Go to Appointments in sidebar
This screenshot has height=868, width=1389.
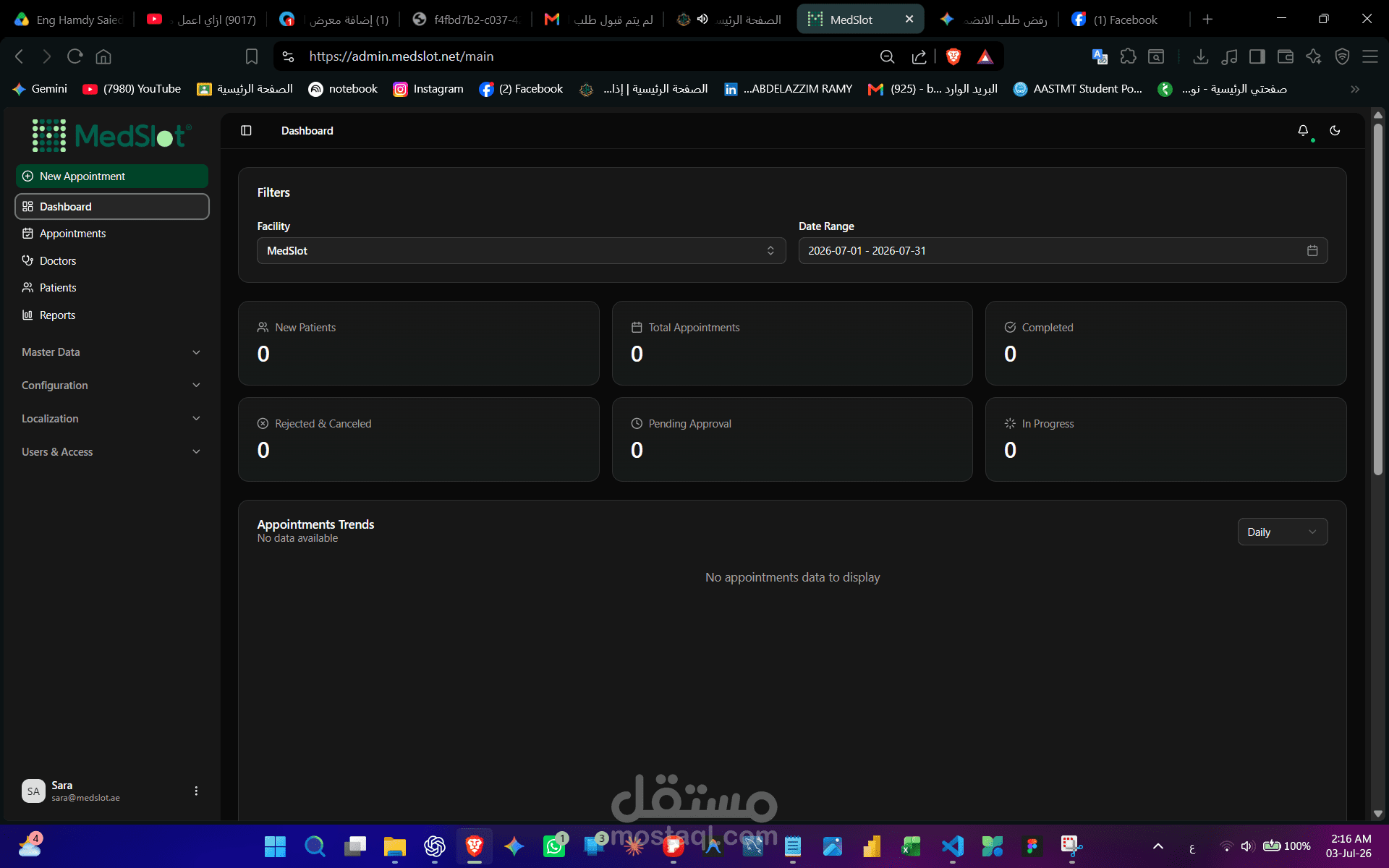(x=112, y=233)
